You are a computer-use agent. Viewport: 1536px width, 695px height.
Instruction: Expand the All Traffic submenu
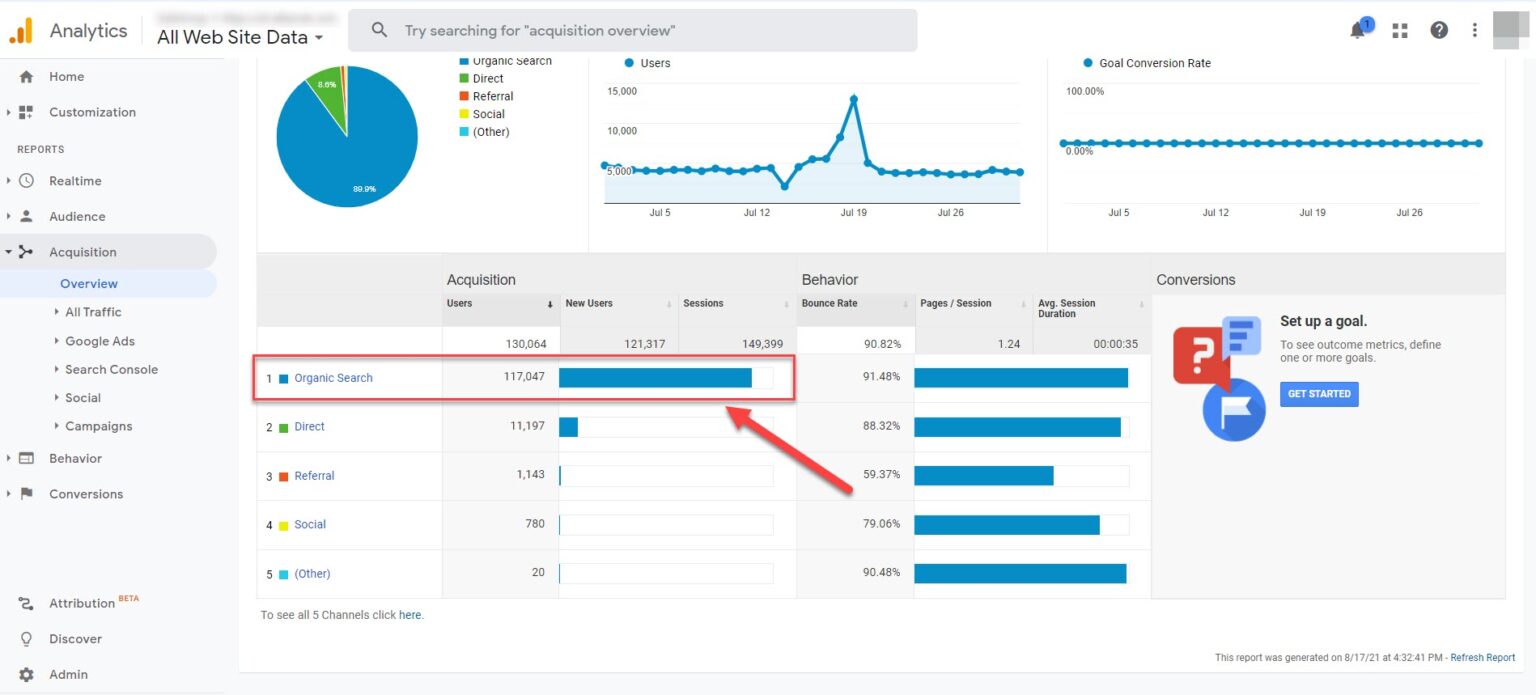93,312
